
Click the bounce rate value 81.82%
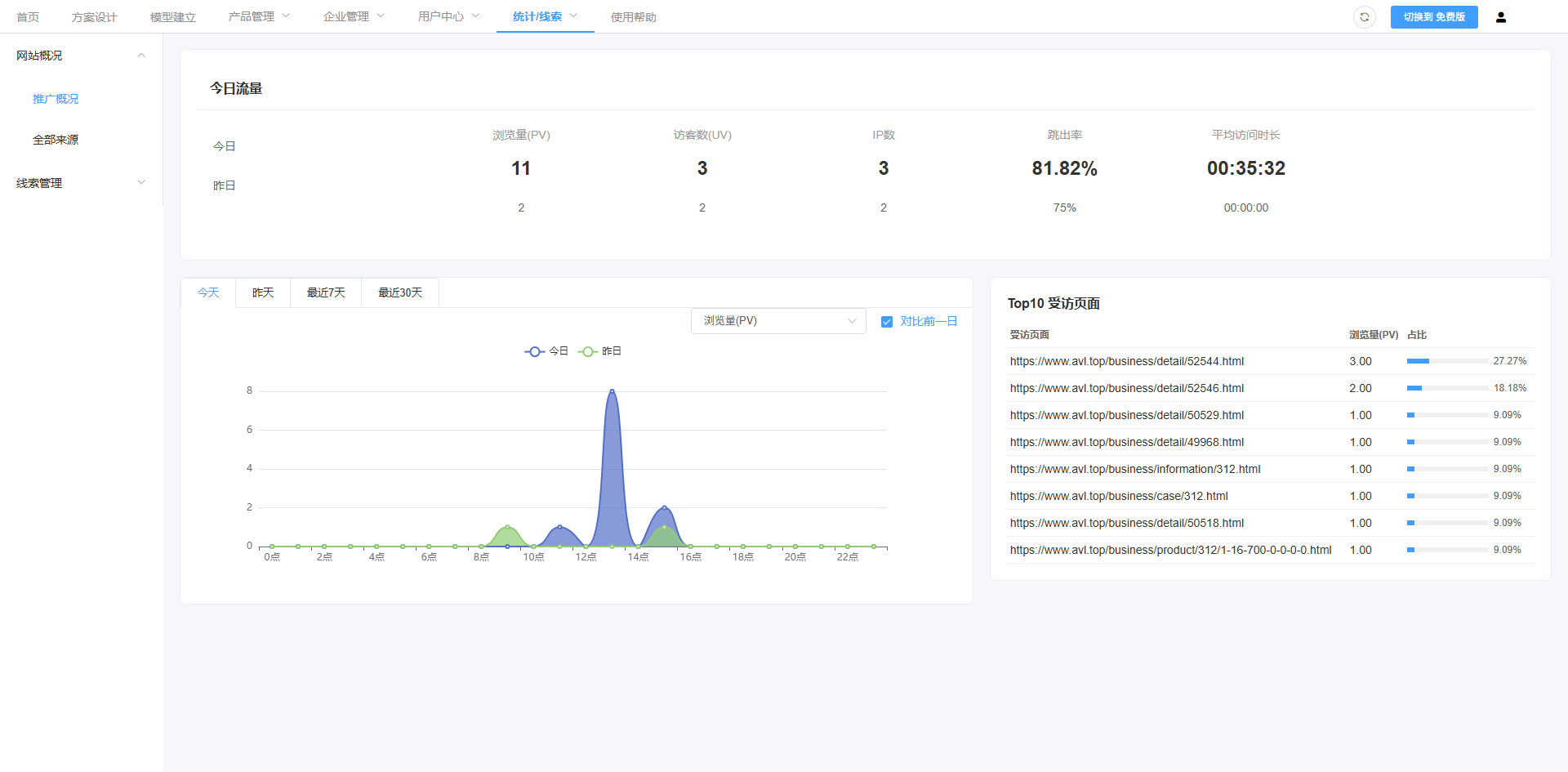pyautogui.click(x=1065, y=168)
